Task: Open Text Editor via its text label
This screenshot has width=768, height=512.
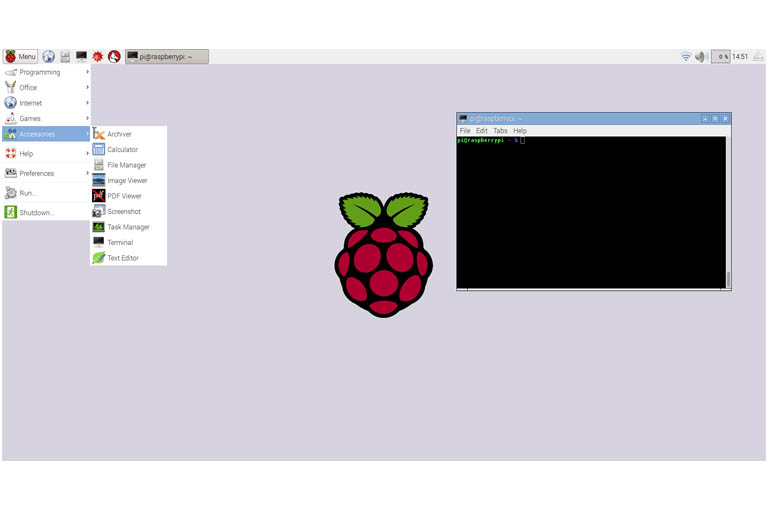Action: [123, 258]
